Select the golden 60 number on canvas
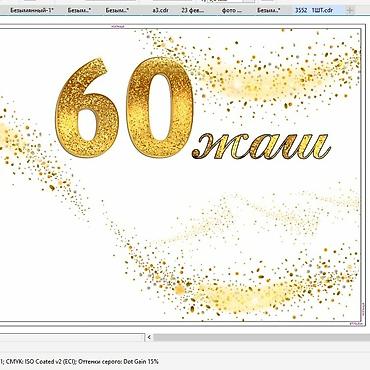The image size is (370, 370). pos(124,108)
